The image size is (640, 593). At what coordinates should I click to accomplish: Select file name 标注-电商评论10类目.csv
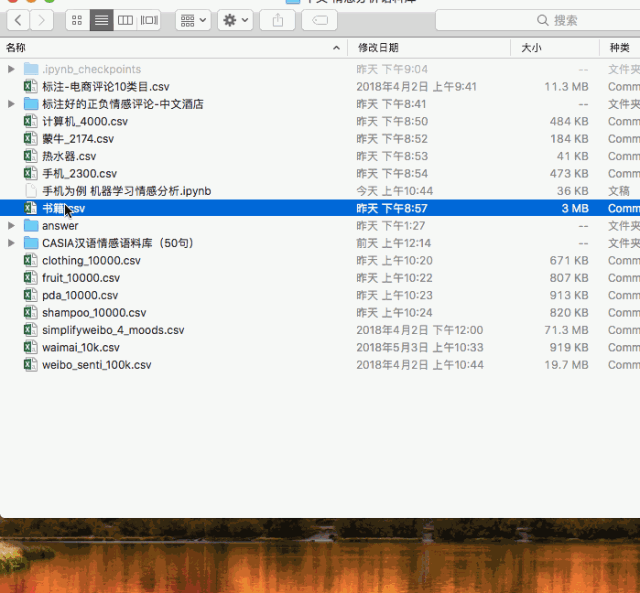pyautogui.click(x=106, y=87)
